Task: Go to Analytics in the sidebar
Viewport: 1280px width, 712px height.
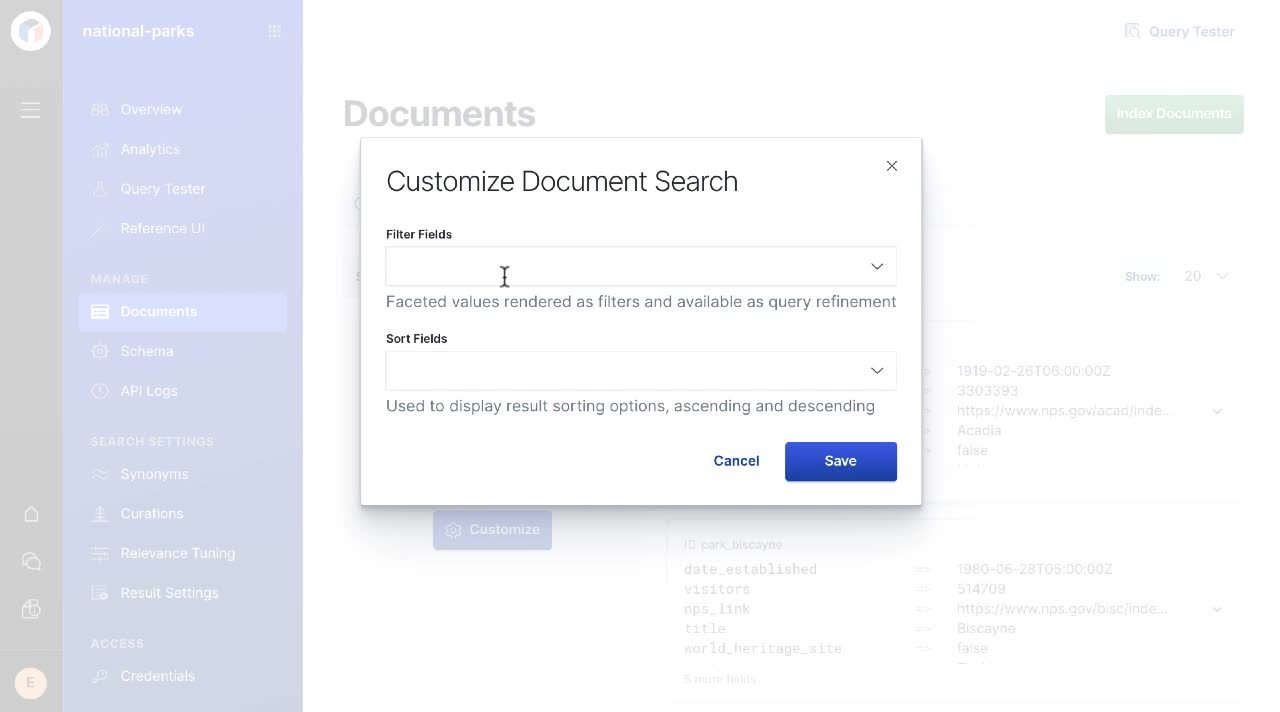Action: click(x=150, y=150)
